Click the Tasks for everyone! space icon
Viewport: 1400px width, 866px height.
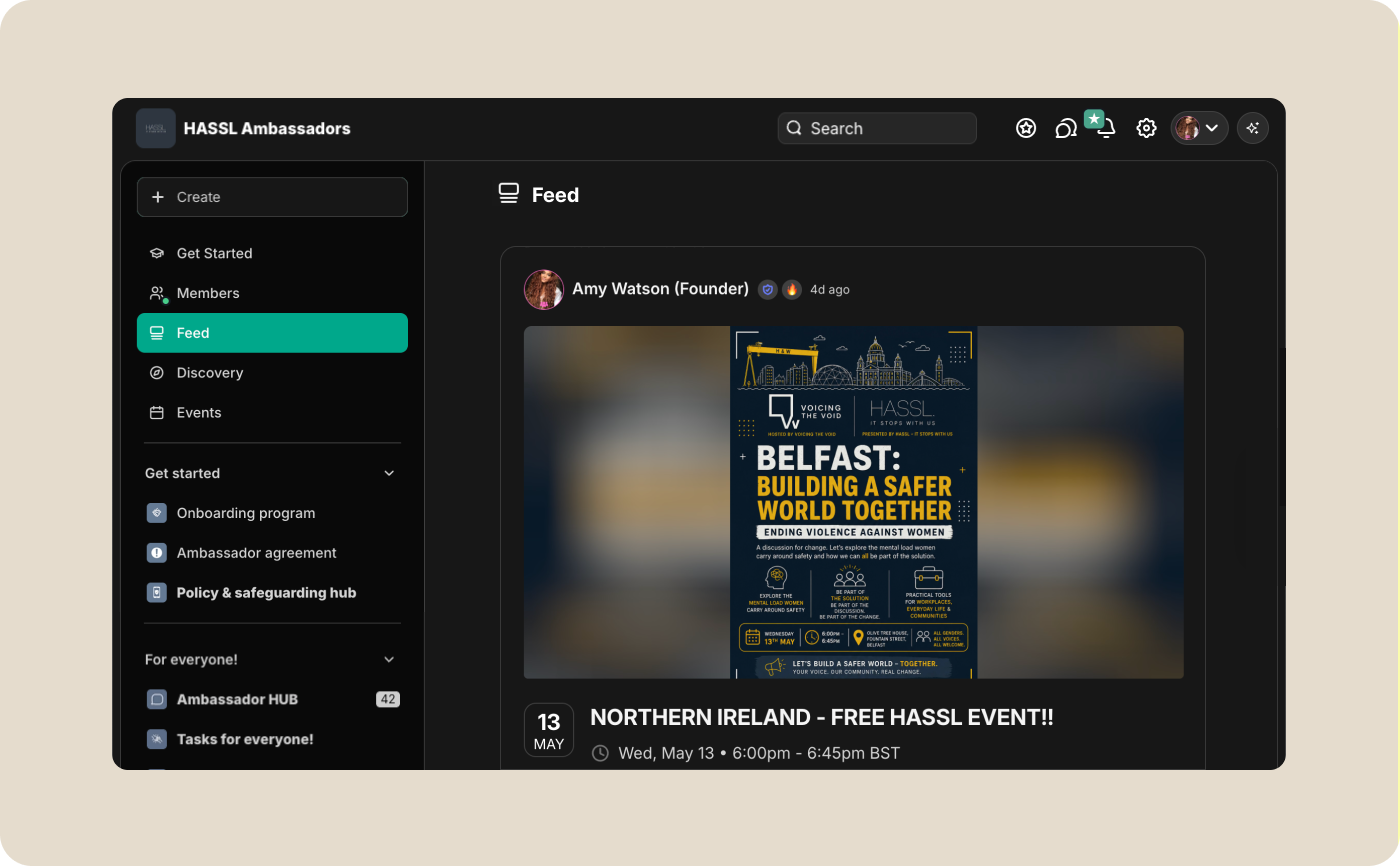pos(156,739)
